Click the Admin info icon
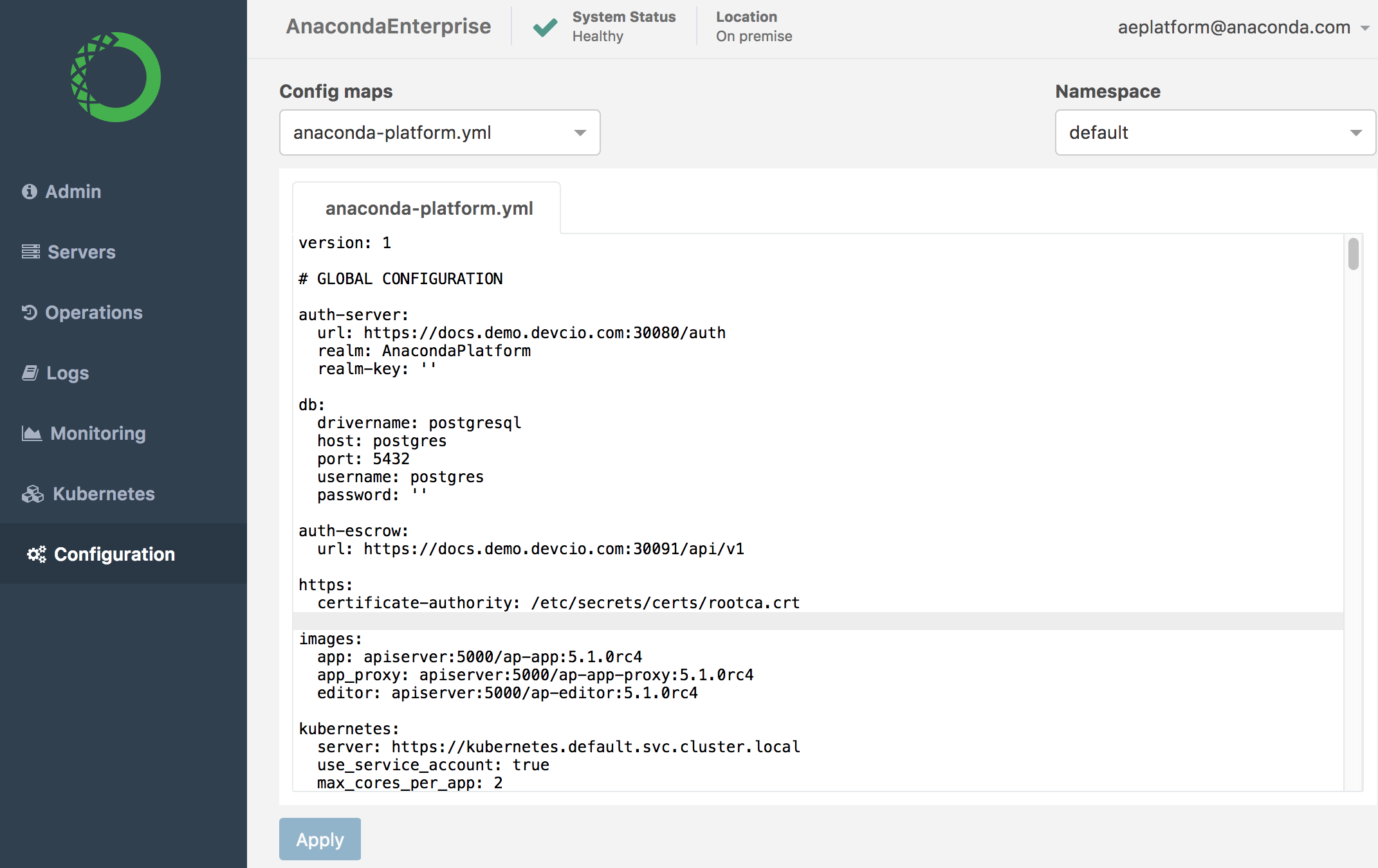The width and height of the screenshot is (1378, 868). point(30,192)
